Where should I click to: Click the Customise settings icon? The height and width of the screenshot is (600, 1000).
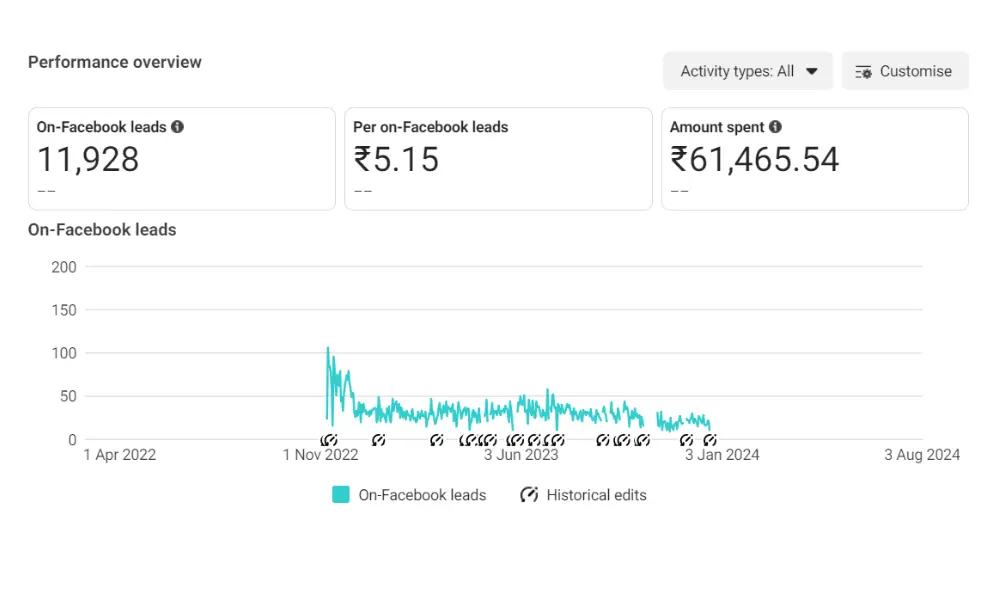click(864, 71)
